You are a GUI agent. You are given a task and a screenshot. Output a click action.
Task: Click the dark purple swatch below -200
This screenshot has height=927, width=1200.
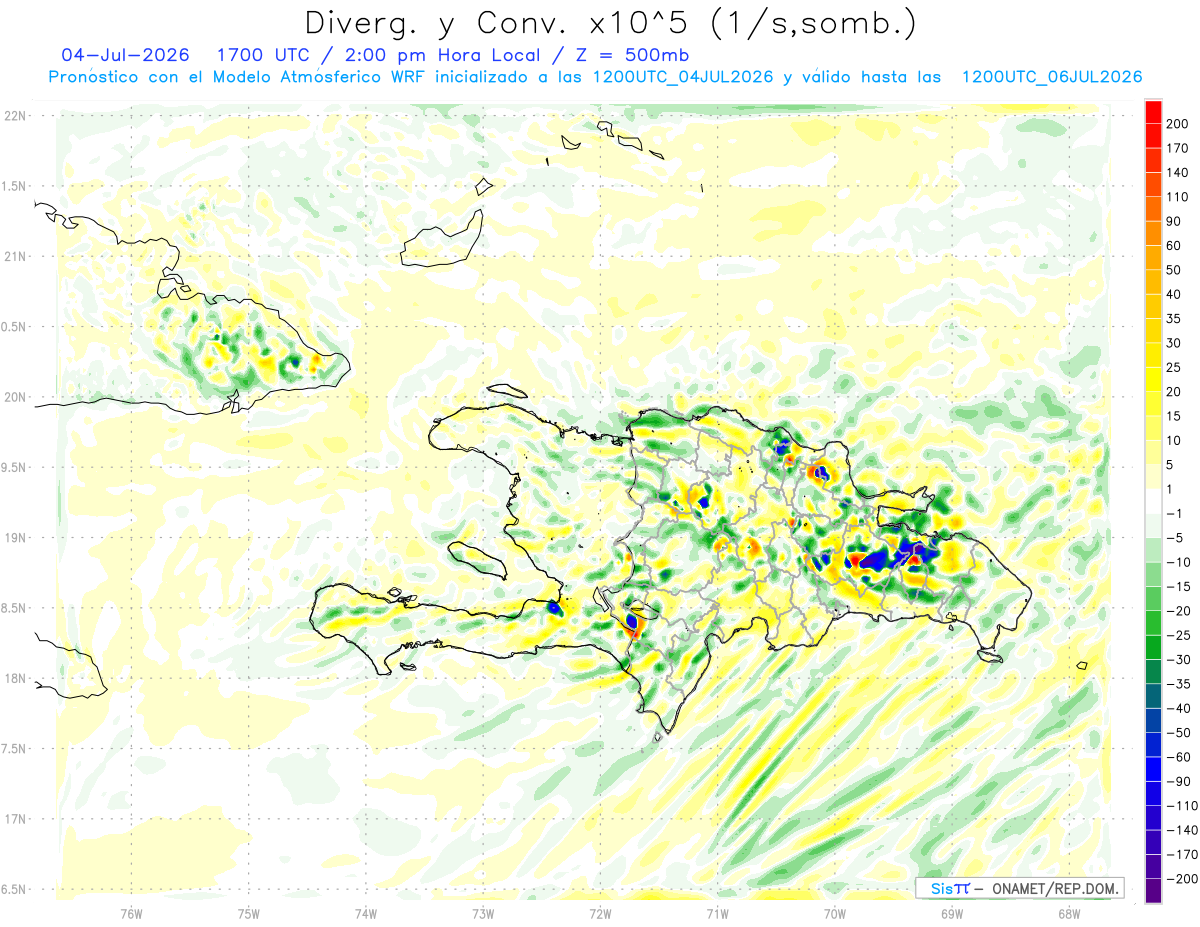click(1152, 890)
